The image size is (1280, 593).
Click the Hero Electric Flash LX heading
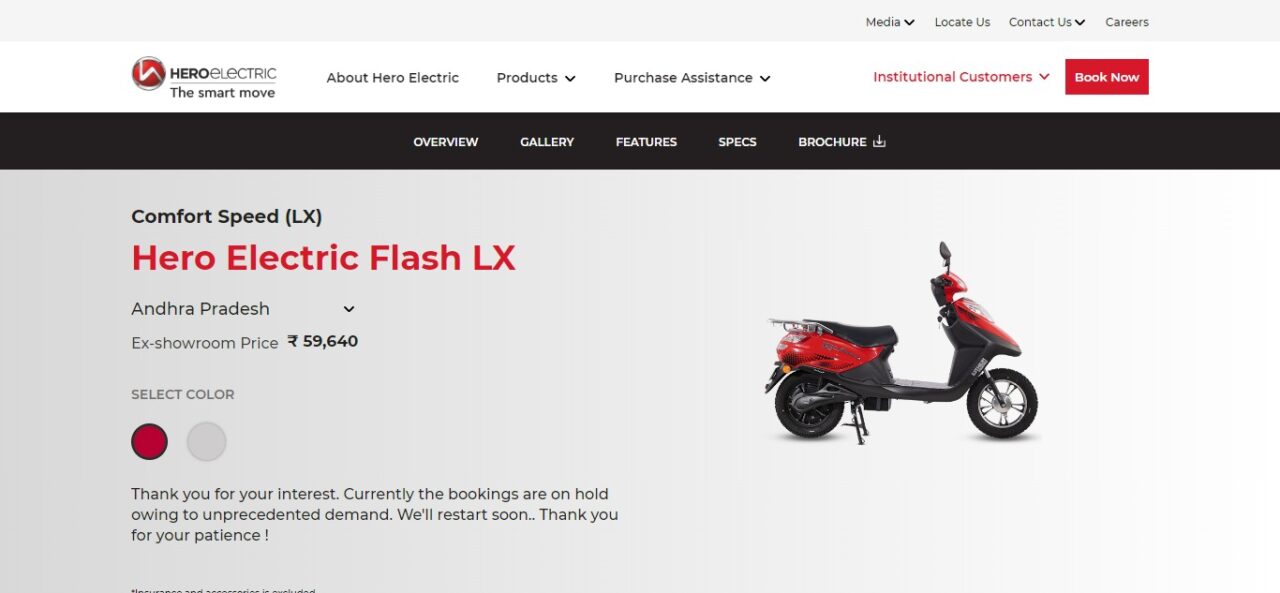[x=323, y=258]
